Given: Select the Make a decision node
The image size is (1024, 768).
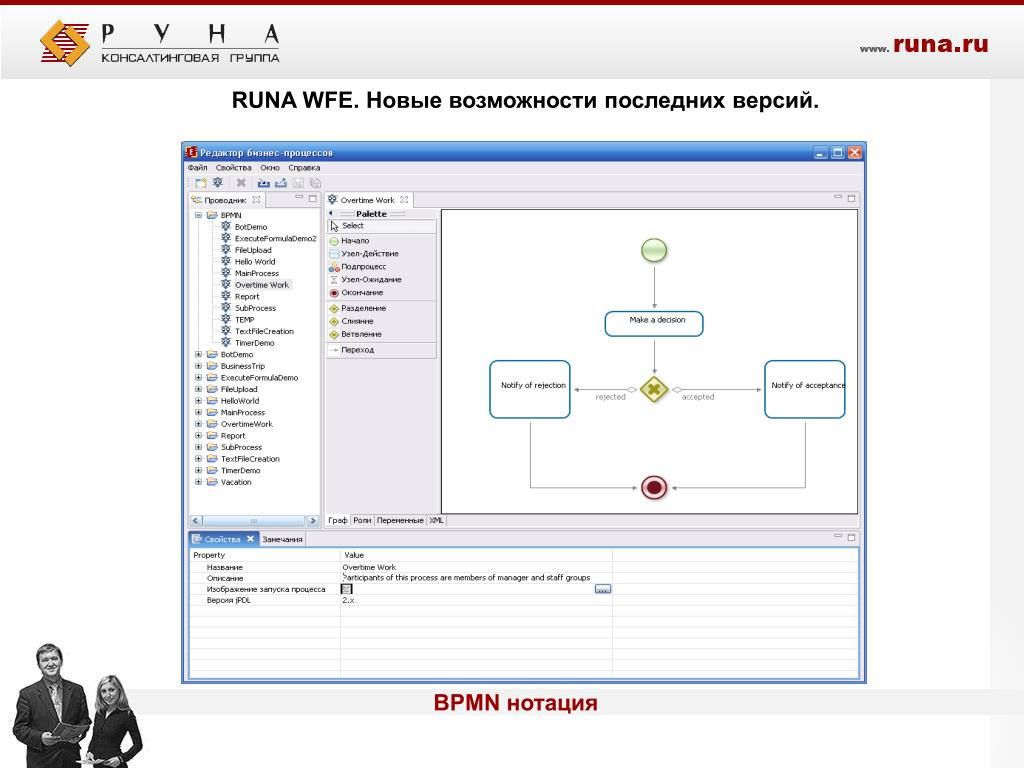Looking at the screenshot, I should 654,324.
